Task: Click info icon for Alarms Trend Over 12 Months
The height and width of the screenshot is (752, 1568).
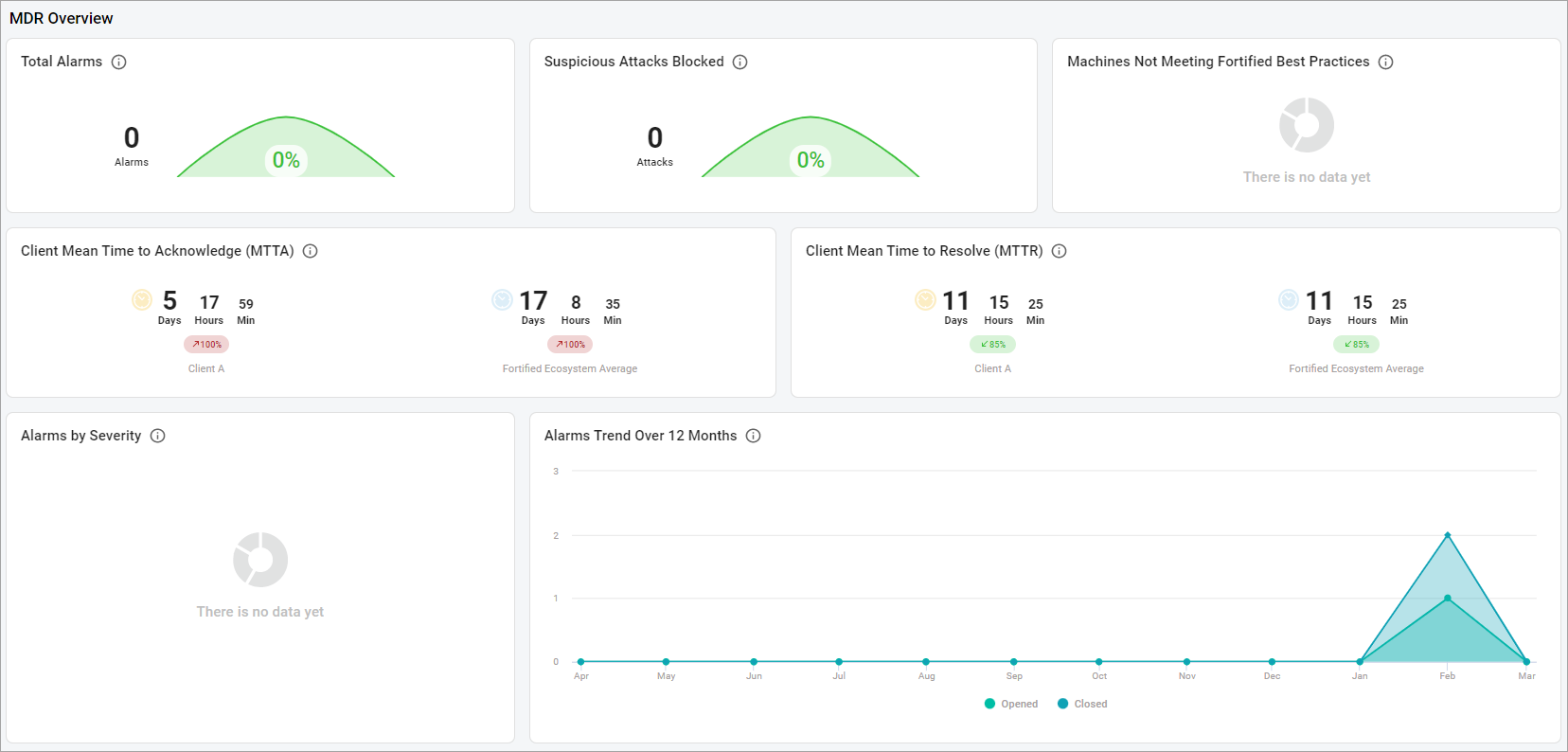Action: tap(753, 437)
